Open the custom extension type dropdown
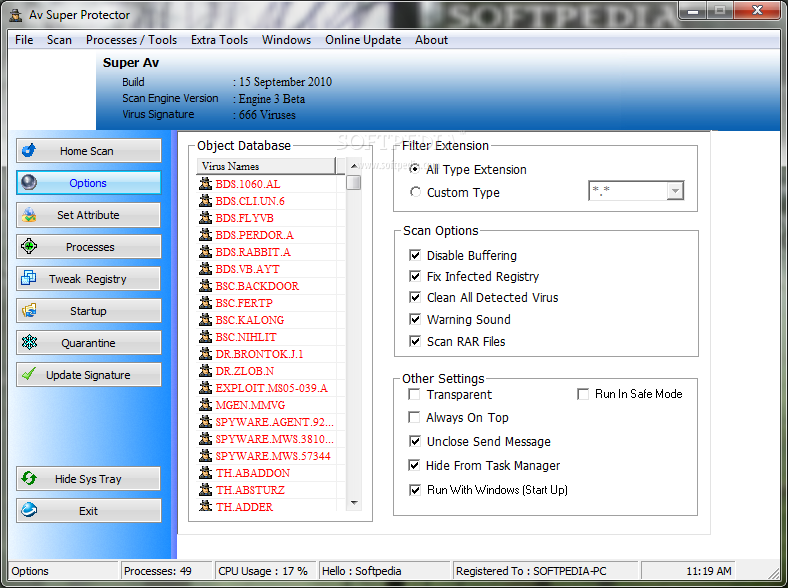The image size is (788, 588). [x=675, y=191]
